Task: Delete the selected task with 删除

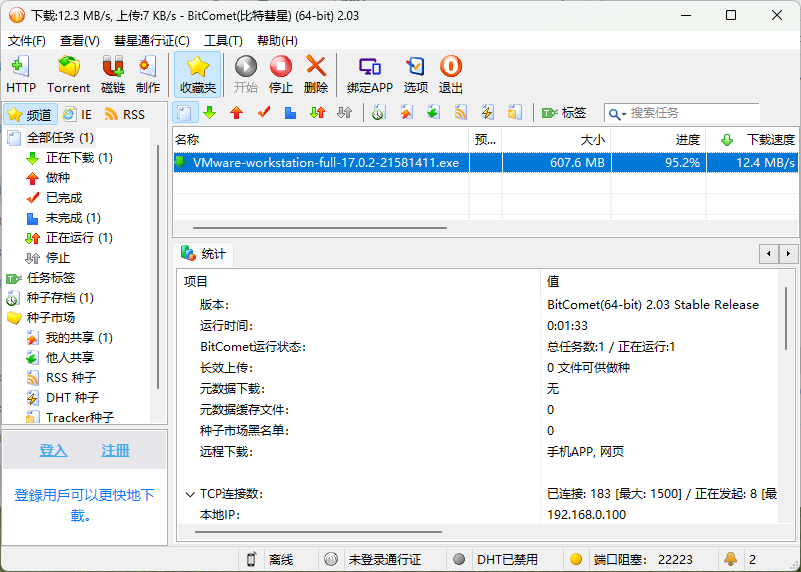Action: [316, 74]
